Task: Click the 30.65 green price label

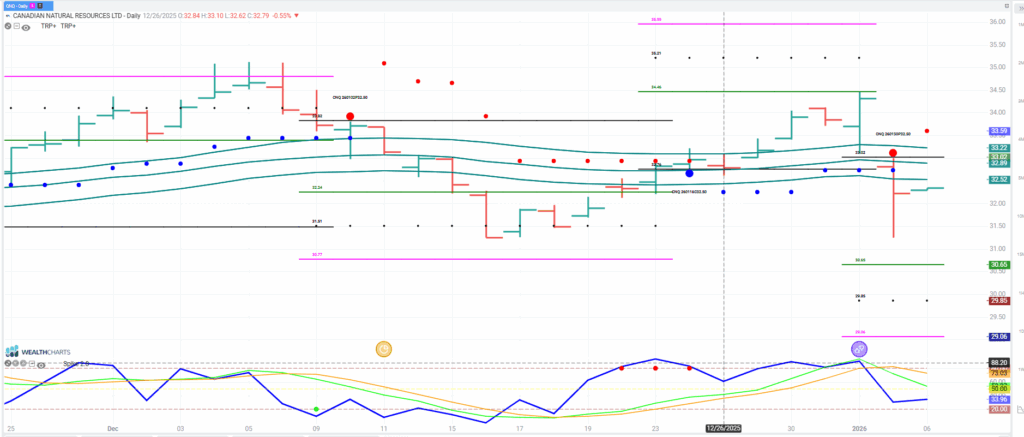Action: [x=999, y=265]
